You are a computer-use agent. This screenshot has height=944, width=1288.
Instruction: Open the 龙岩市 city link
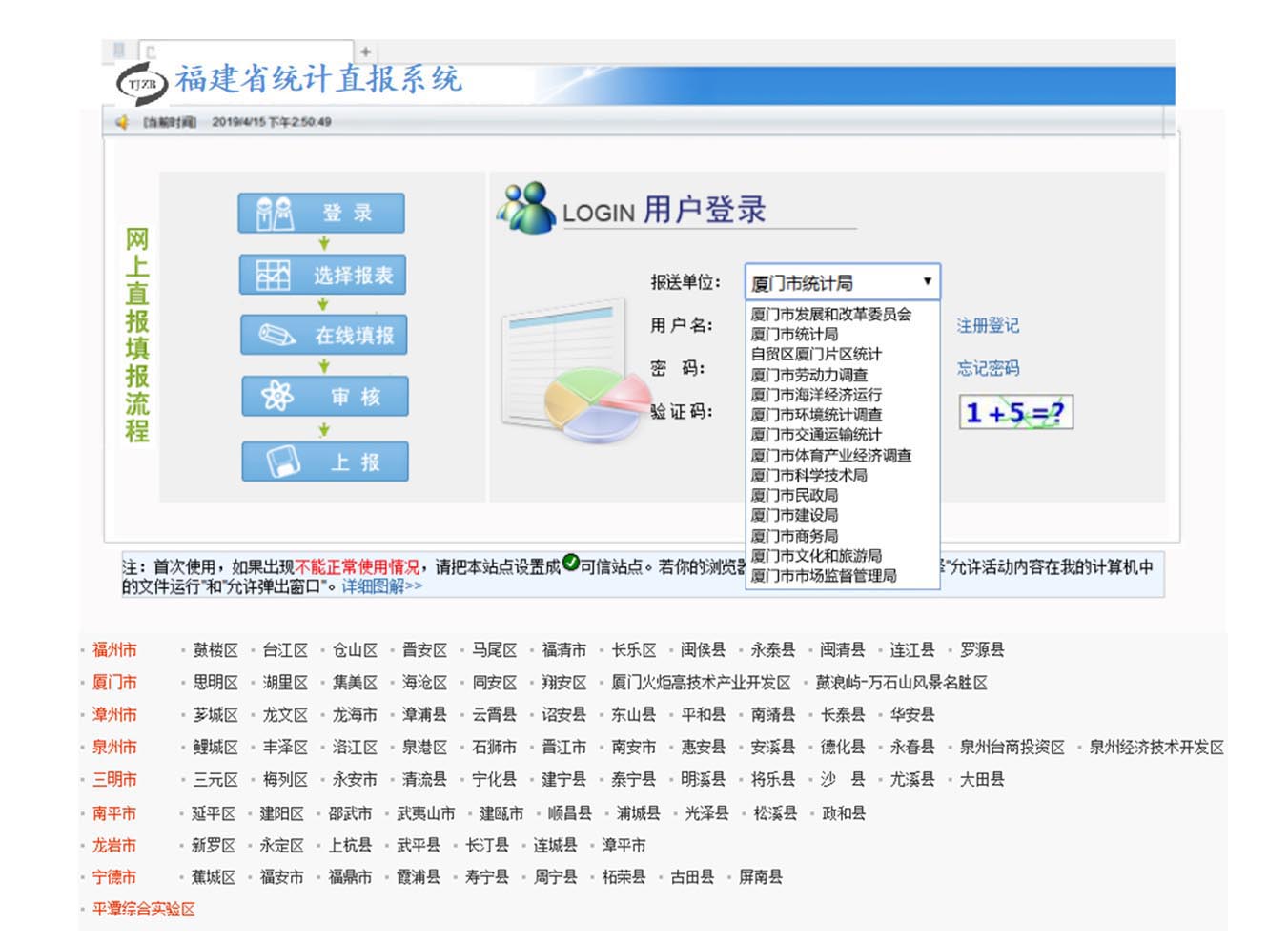114,845
